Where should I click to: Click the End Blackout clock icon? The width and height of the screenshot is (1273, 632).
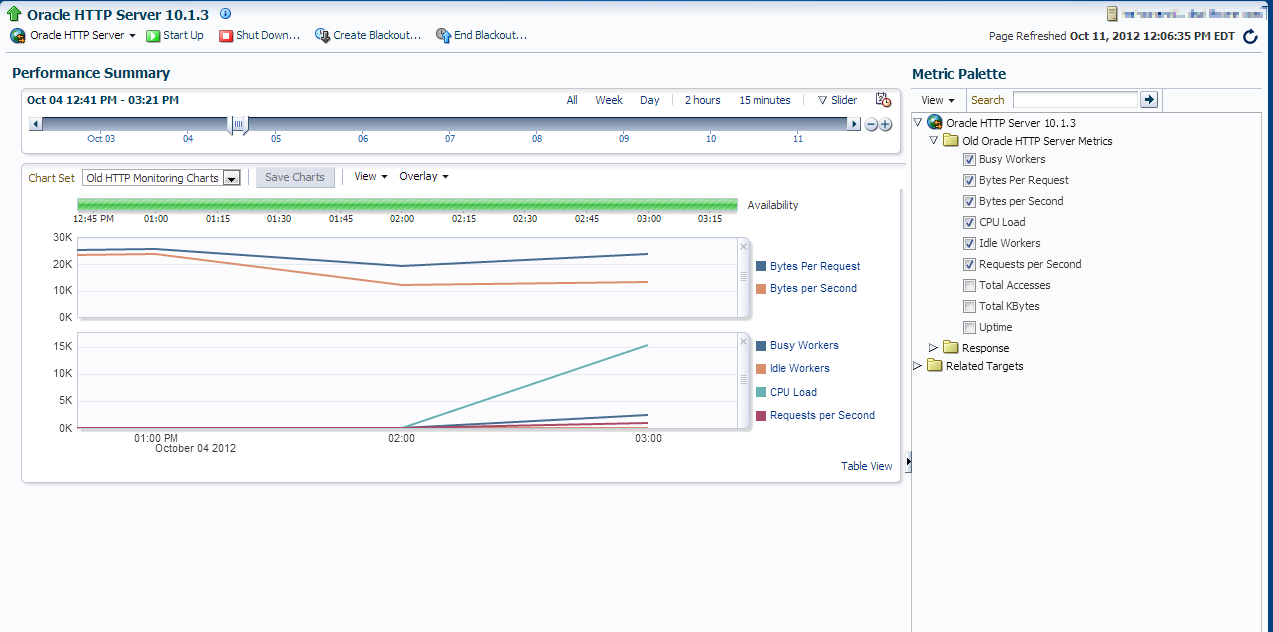[x=443, y=35]
